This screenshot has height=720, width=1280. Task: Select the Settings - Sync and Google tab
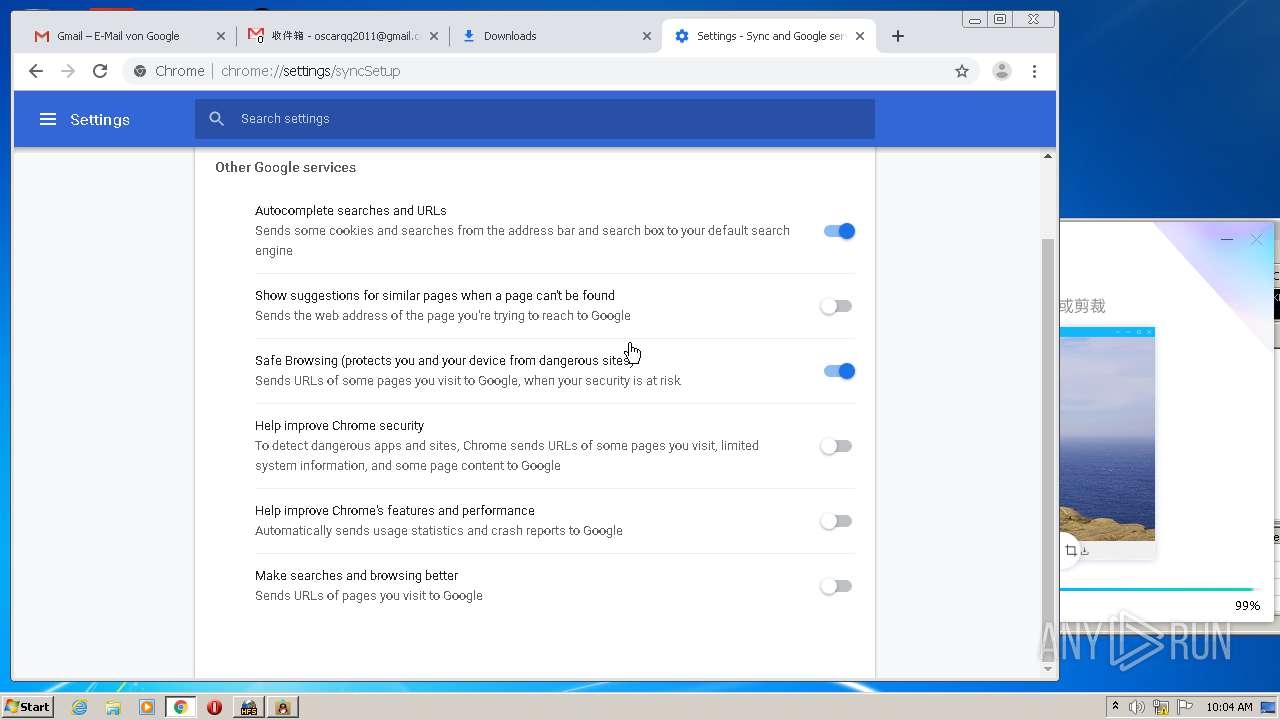coord(768,36)
